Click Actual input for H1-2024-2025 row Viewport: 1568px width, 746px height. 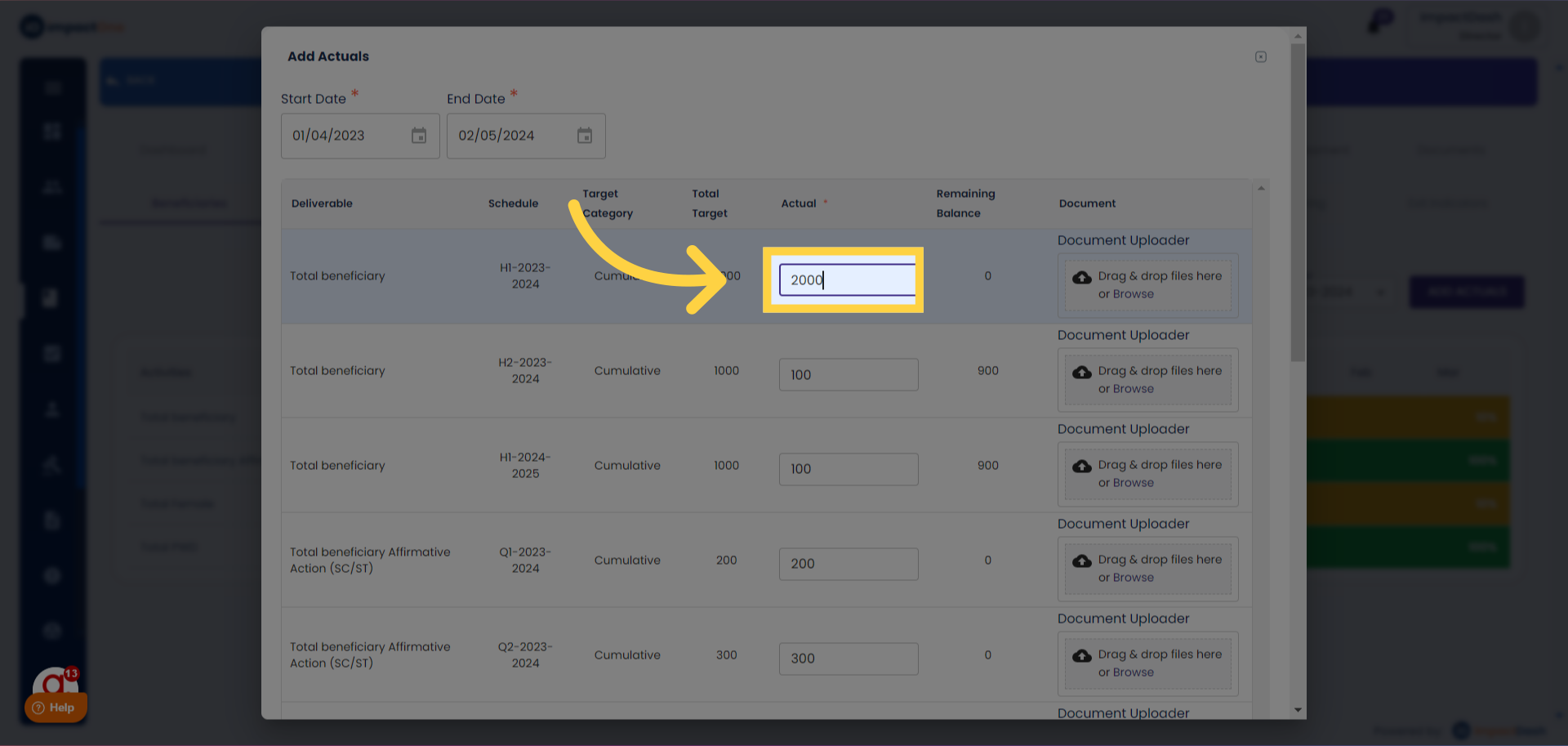click(848, 469)
